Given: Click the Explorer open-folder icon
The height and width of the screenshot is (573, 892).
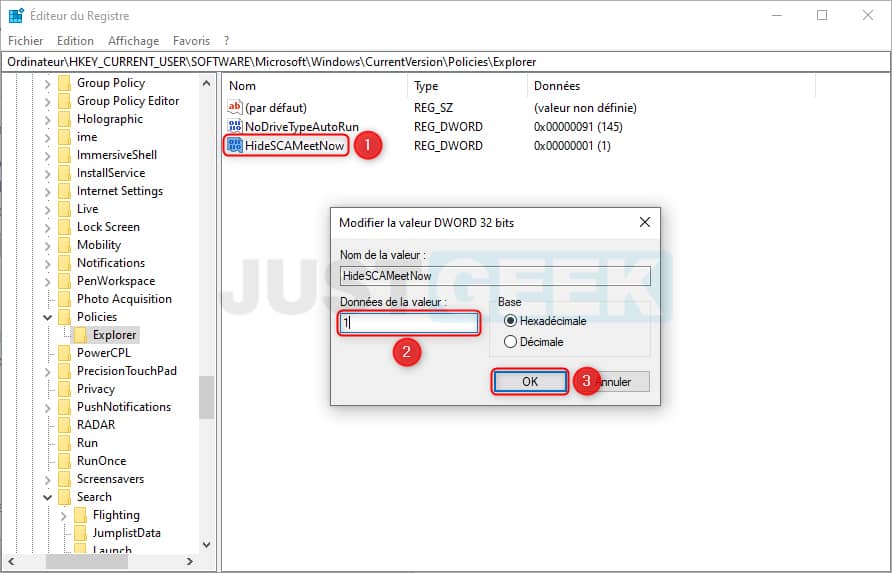Looking at the screenshot, I should pyautogui.click(x=81, y=335).
